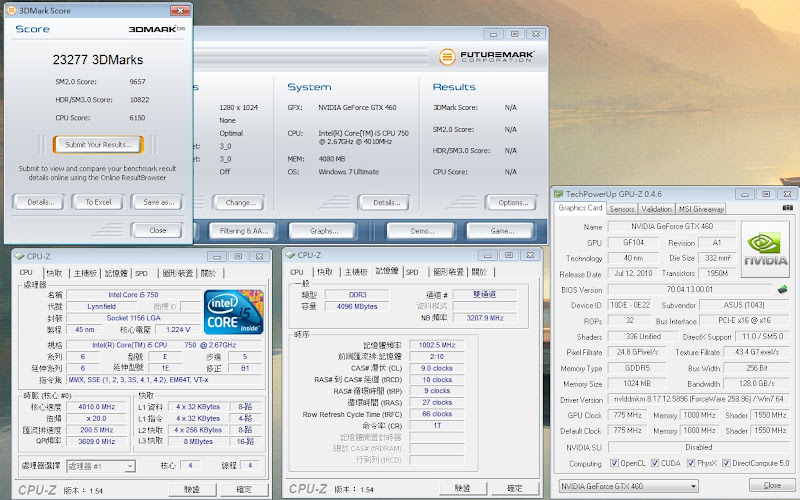Select the SPD tab in left CPU-Z window
Image resolution: width=800 pixels, height=500 pixels.
point(141,273)
